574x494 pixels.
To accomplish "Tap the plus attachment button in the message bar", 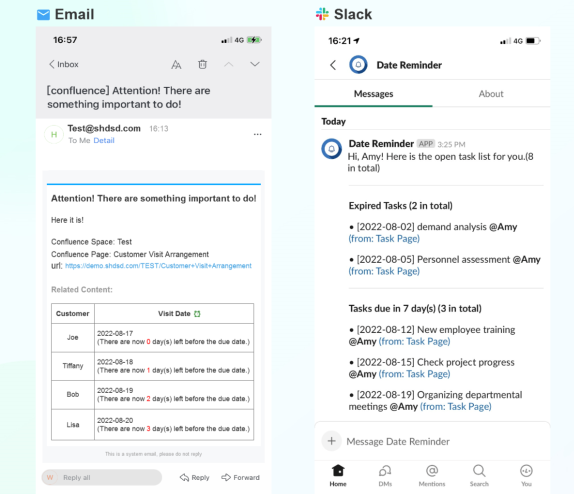I will tap(332, 441).
